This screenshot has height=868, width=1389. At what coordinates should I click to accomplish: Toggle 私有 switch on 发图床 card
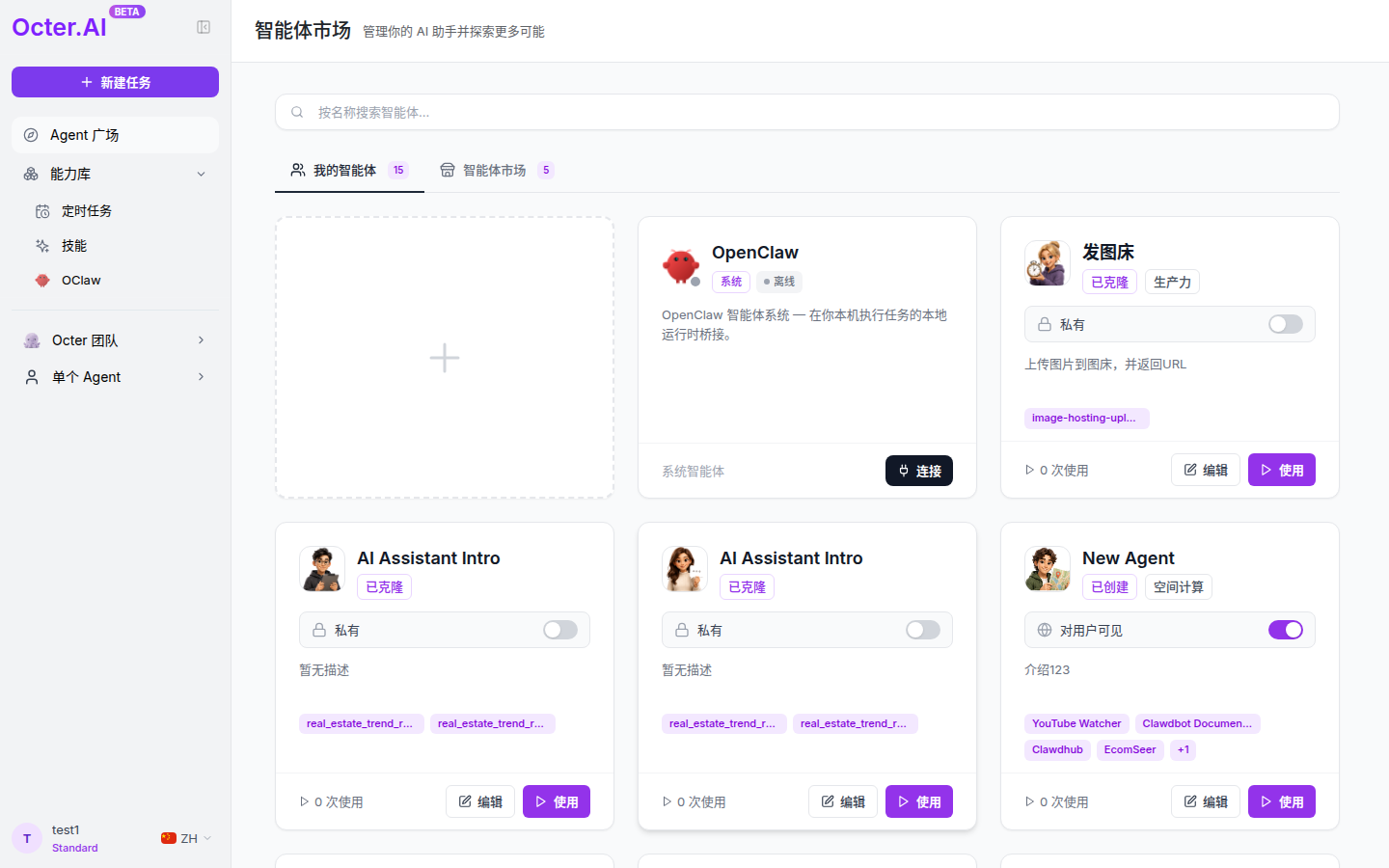1286,324
